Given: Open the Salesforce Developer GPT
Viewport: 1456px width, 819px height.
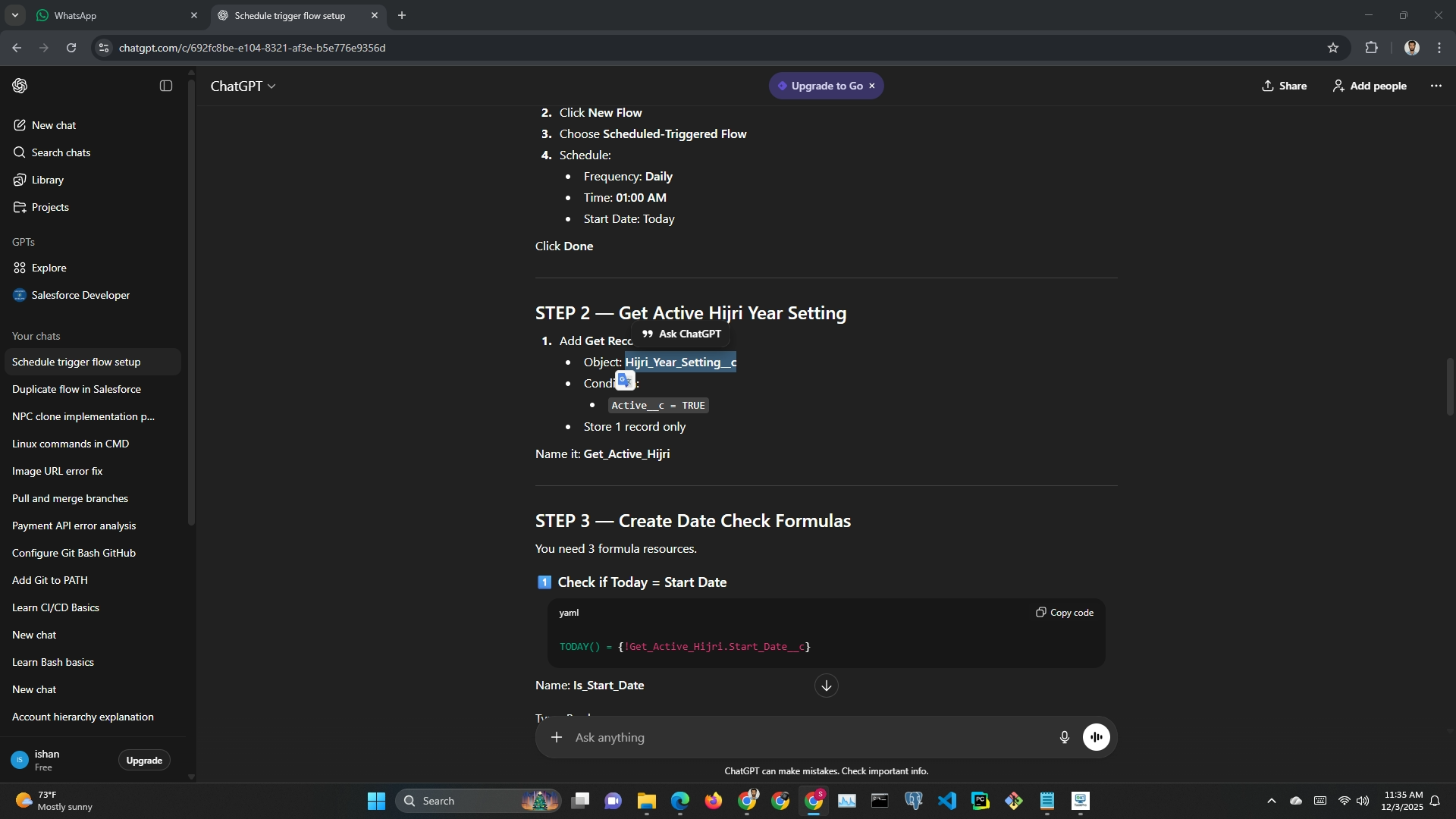Looking at the screenshot, I should pyautogui.click(x=80, y=295).
